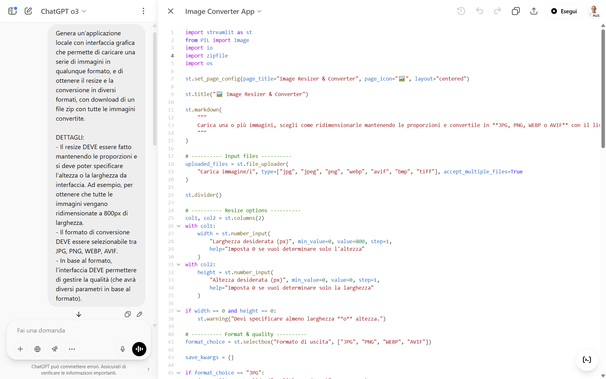
Task: Redo canvas change arrow
Action: [x=497, y=11]
